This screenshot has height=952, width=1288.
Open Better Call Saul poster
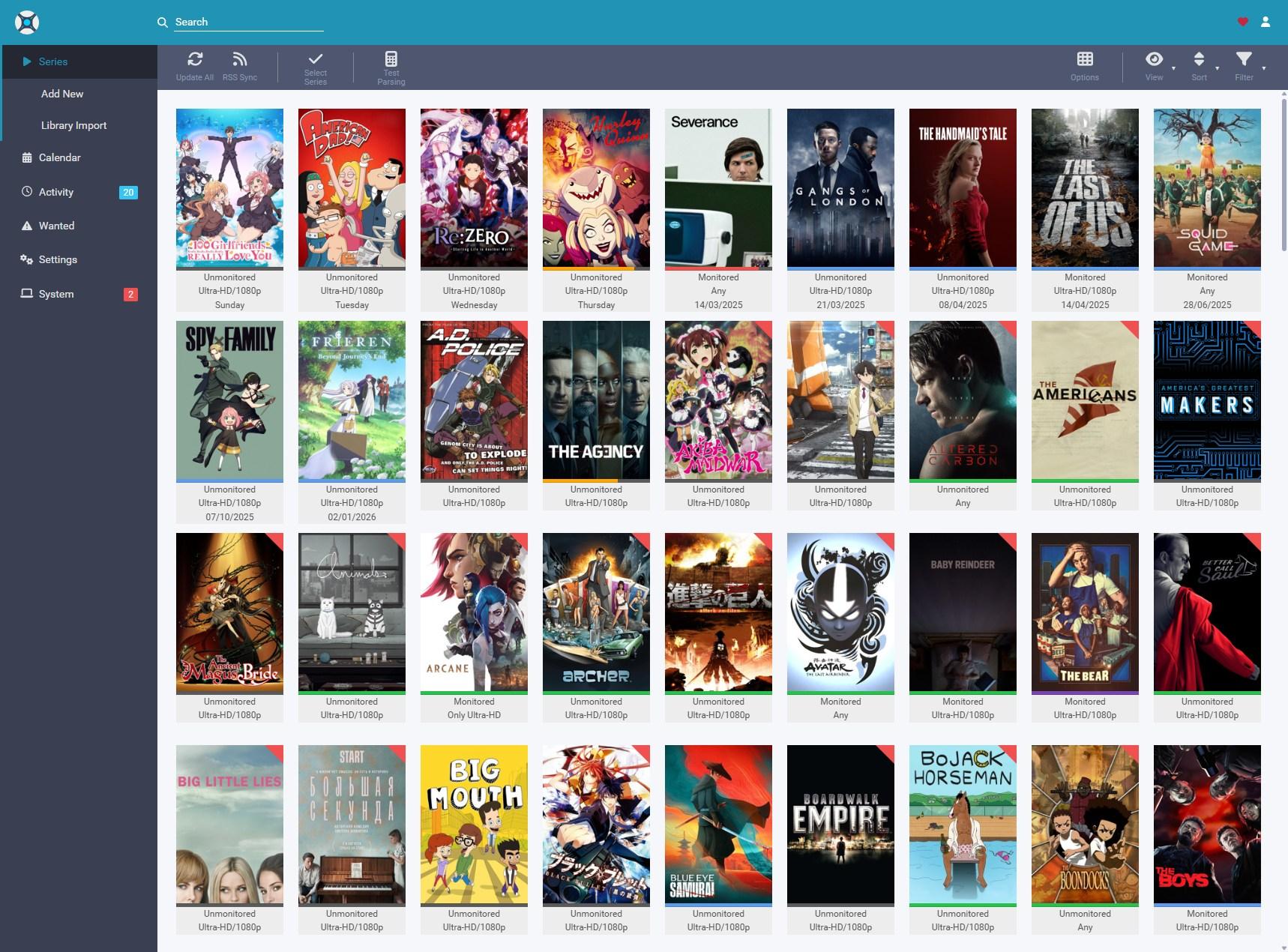click(1207, 612)
